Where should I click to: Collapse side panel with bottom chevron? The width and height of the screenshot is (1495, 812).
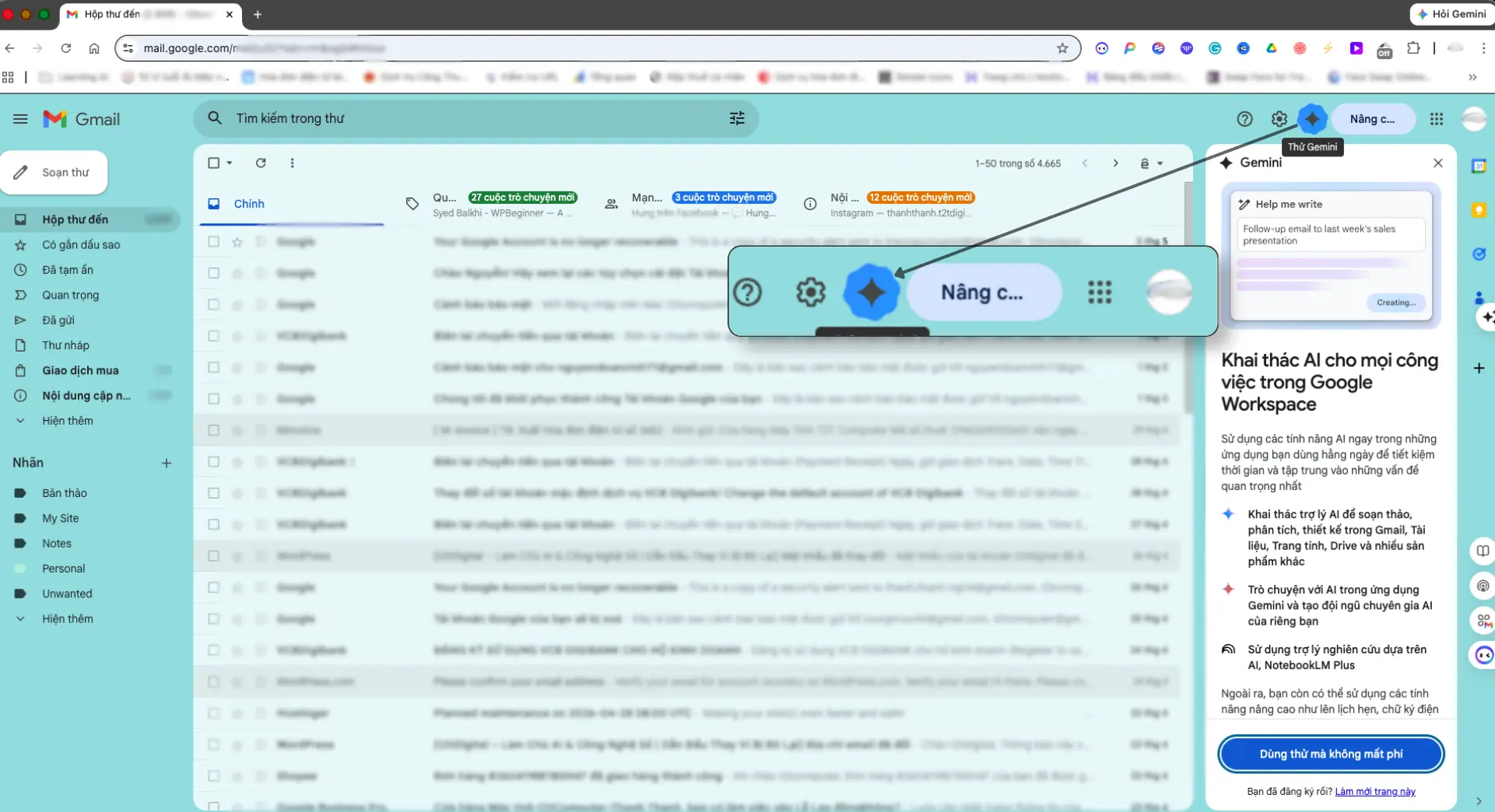point(1479,800)
